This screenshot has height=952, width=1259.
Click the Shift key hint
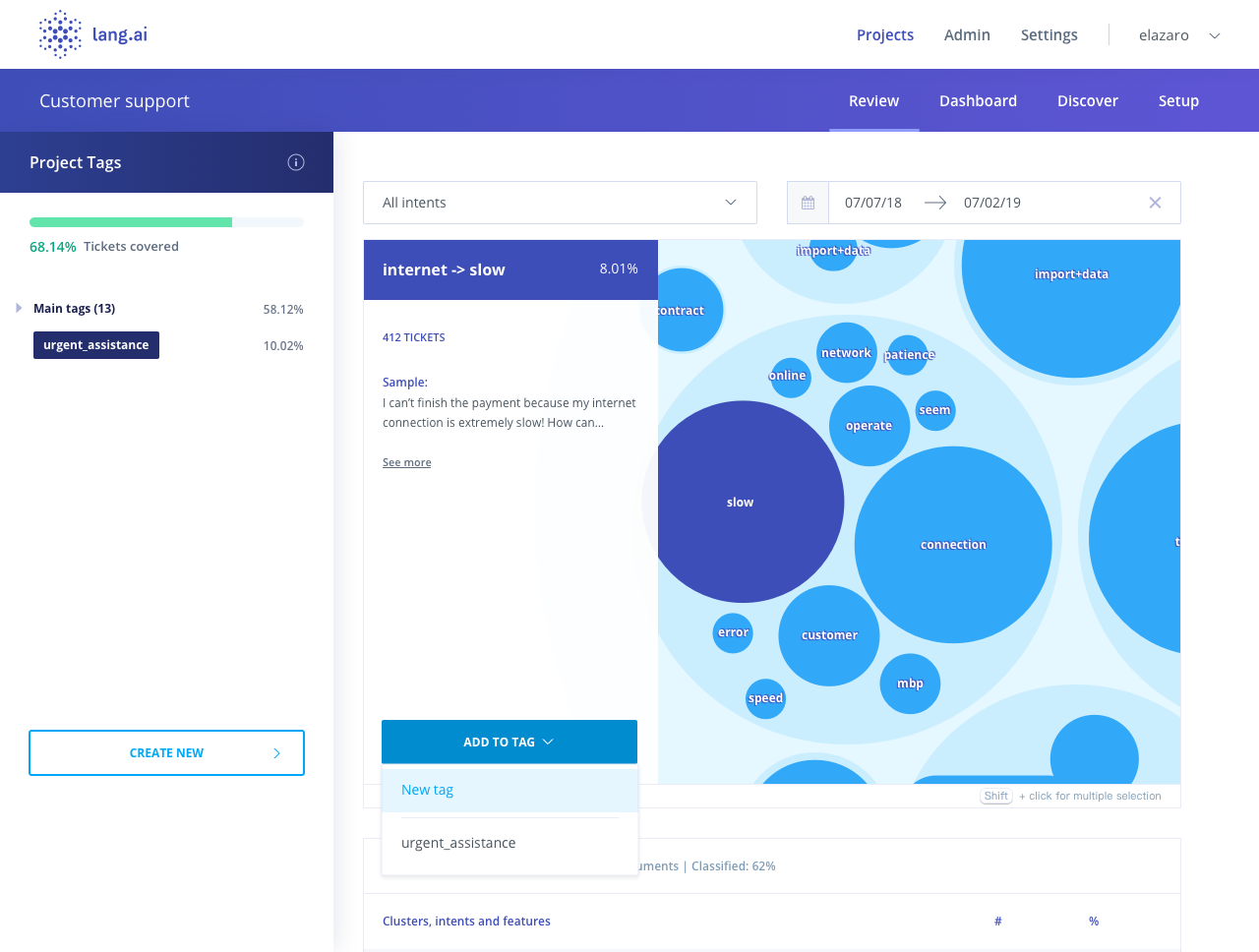pos(996,796)
